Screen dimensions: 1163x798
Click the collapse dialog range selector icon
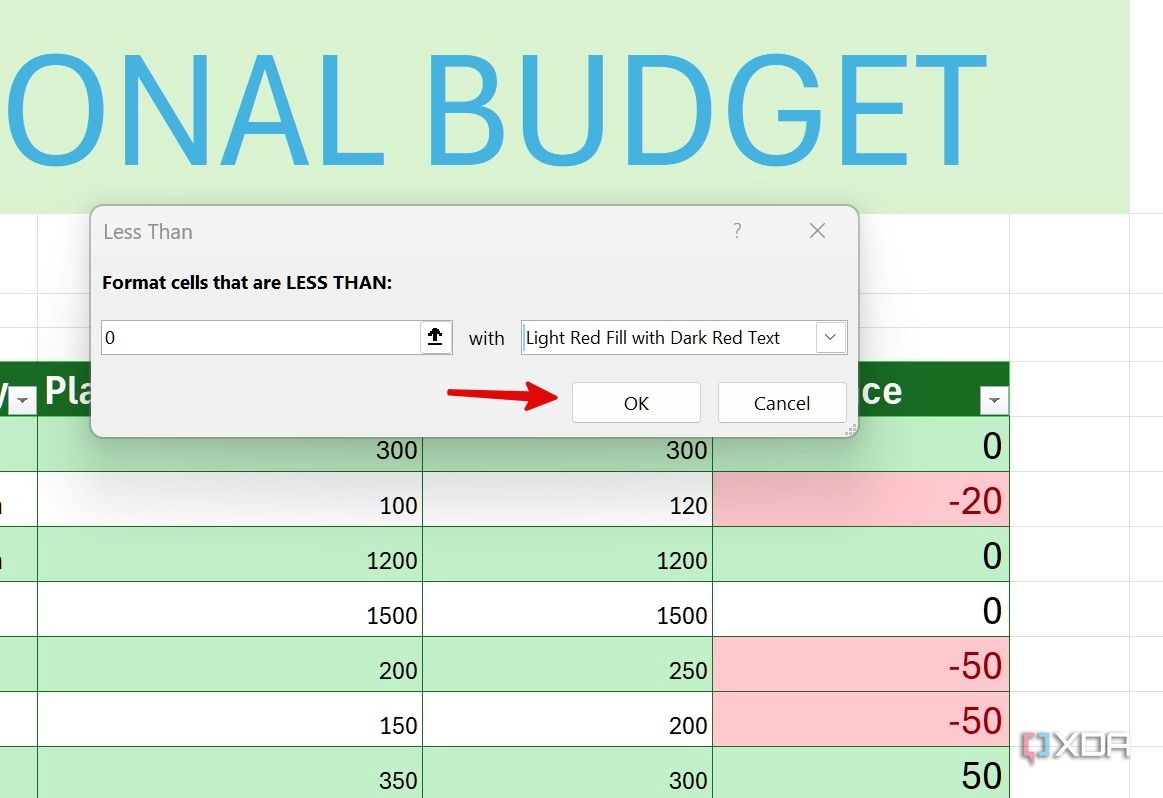tap(435, 337)
